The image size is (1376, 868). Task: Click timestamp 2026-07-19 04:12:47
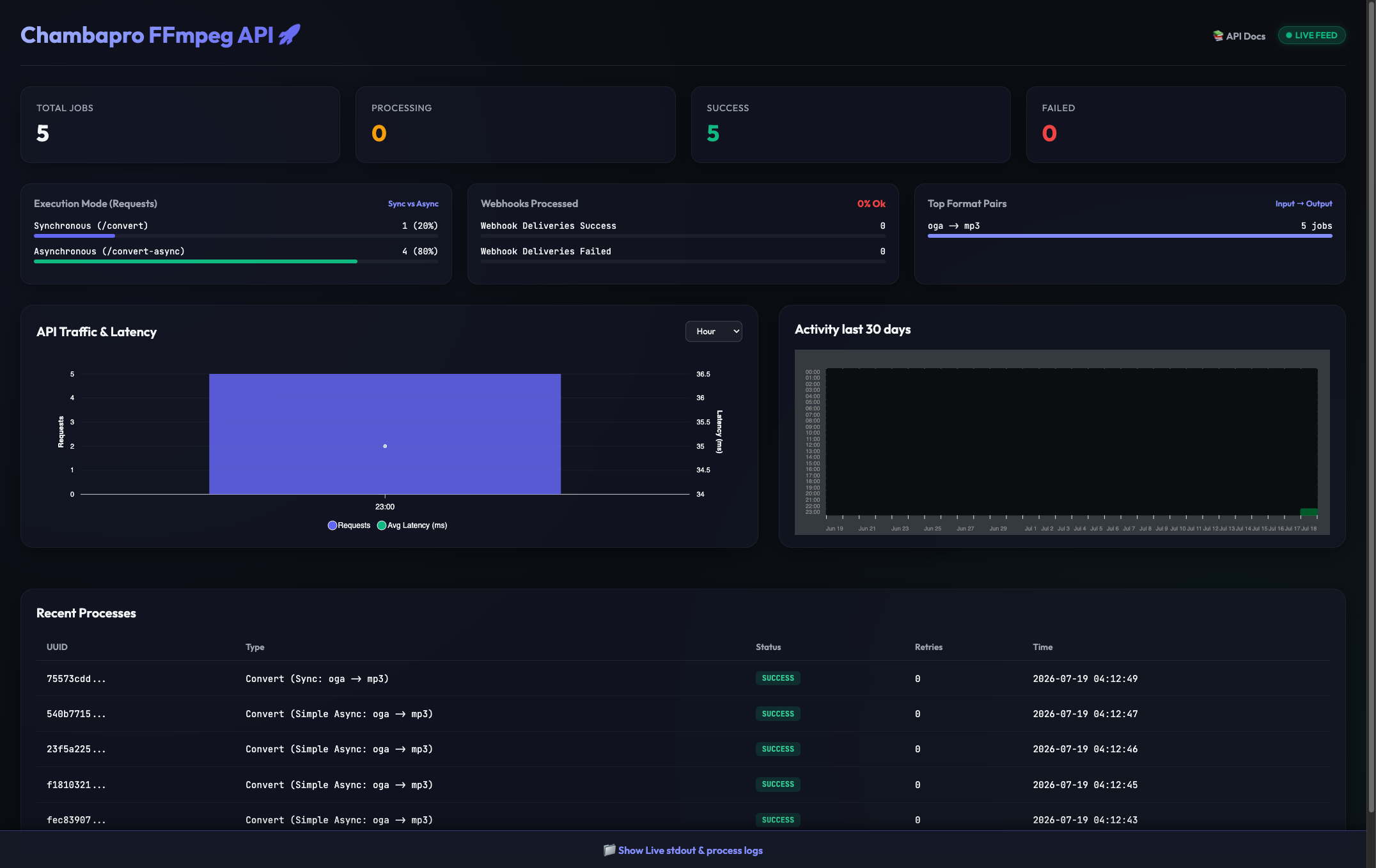click(x=1085, y=714)
